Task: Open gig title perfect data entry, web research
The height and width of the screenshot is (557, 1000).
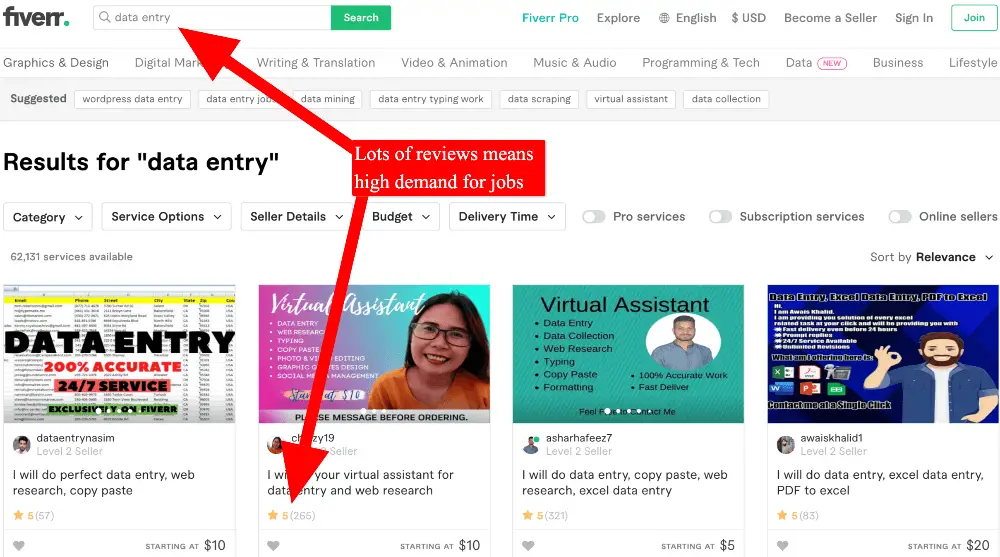Action: click(104, 482)
